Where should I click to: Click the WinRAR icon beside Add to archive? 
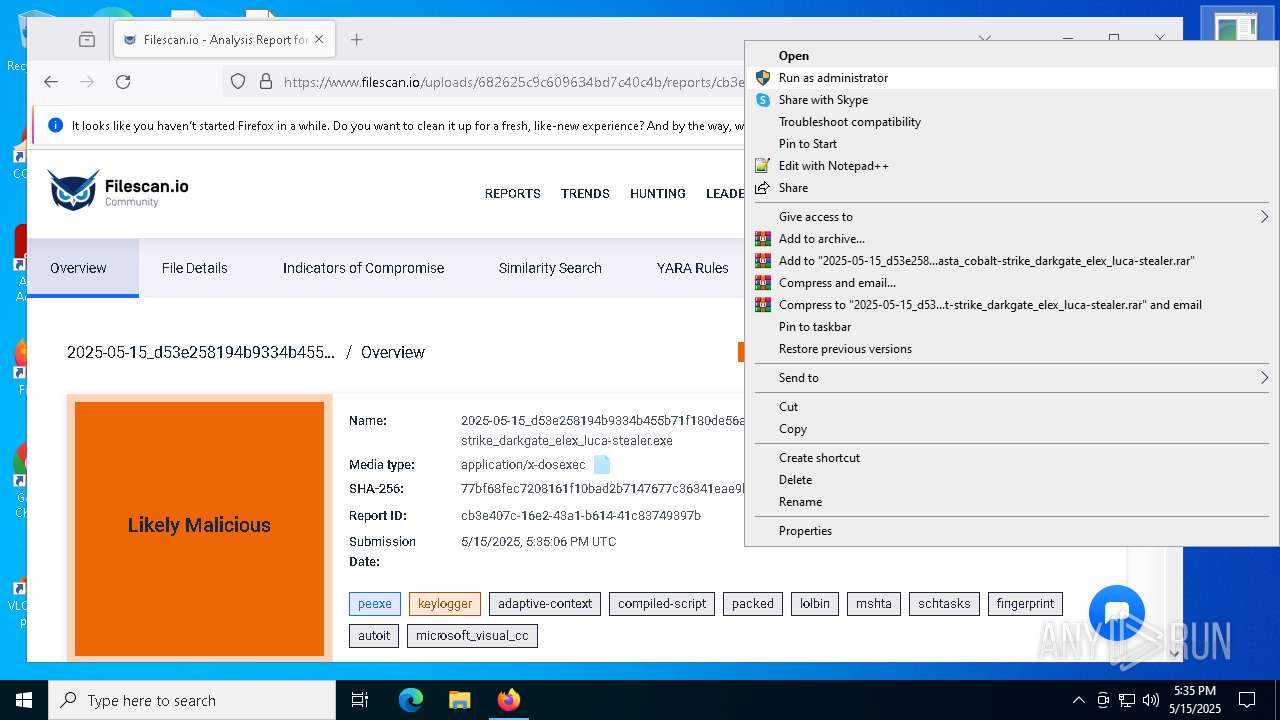tap(763, 238)
